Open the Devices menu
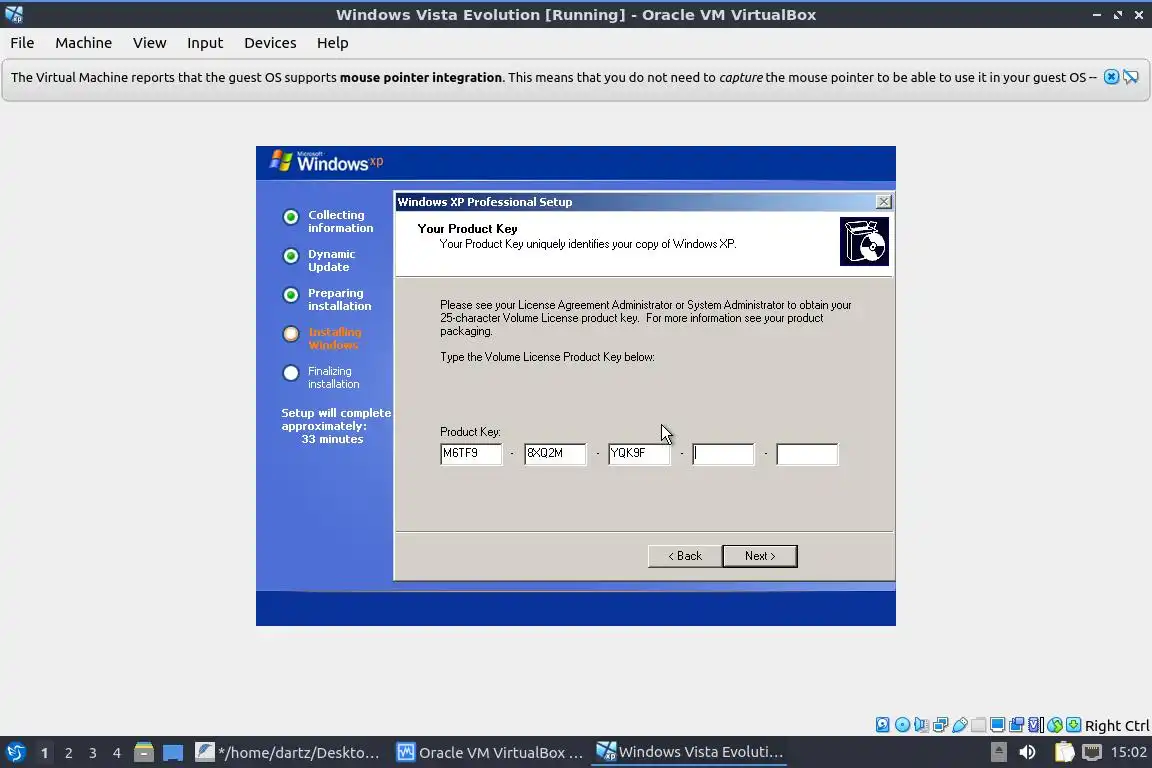 [x=270, y=43]
